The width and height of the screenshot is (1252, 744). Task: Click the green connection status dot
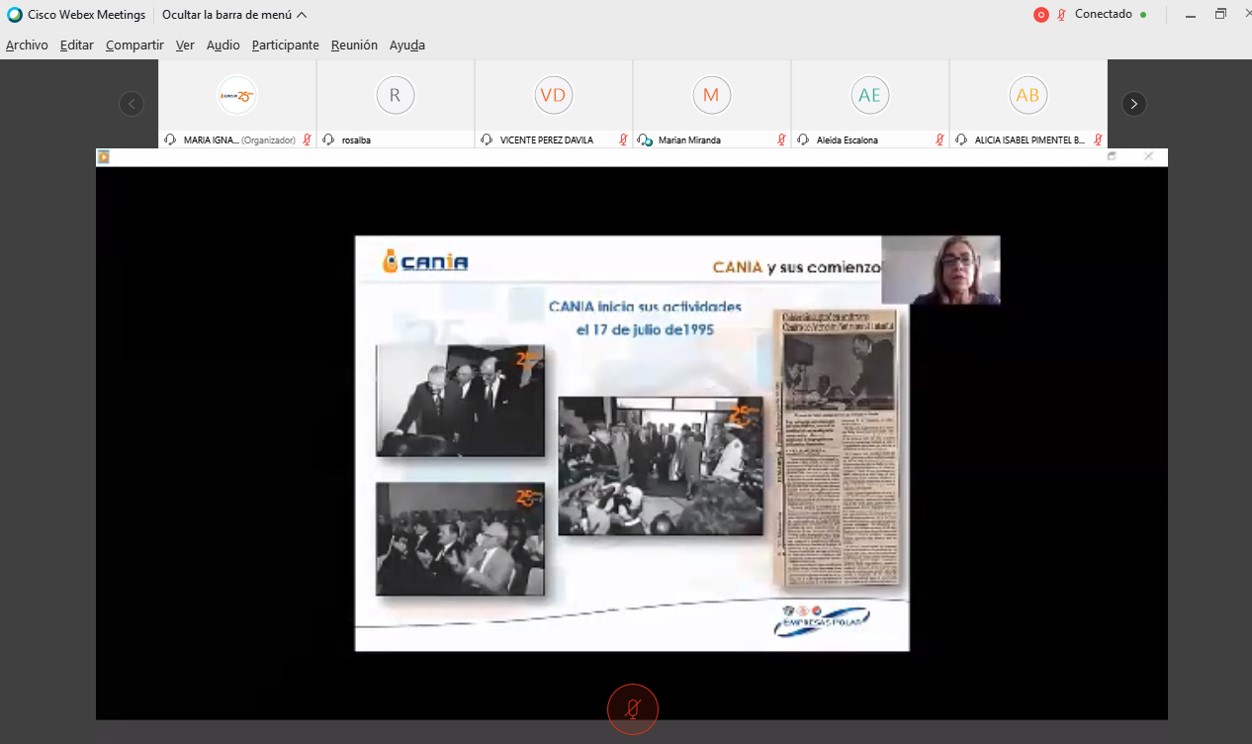[1143, 15]
